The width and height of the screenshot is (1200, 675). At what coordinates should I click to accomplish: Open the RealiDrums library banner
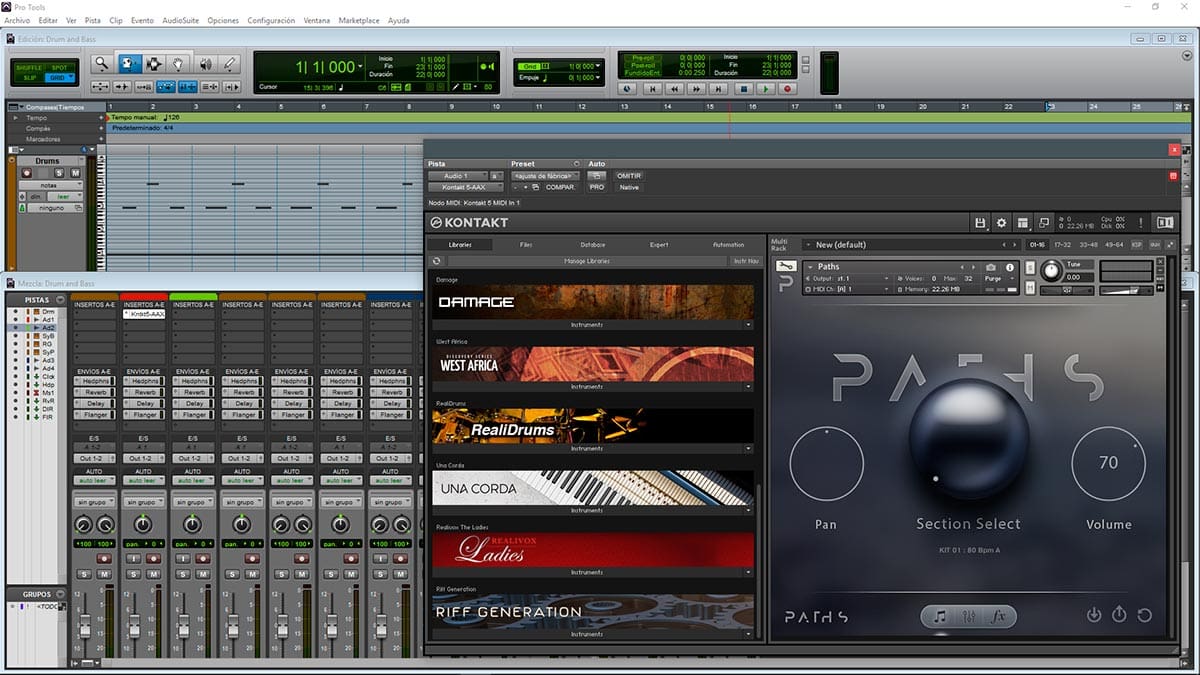click(x=593, y=426)
